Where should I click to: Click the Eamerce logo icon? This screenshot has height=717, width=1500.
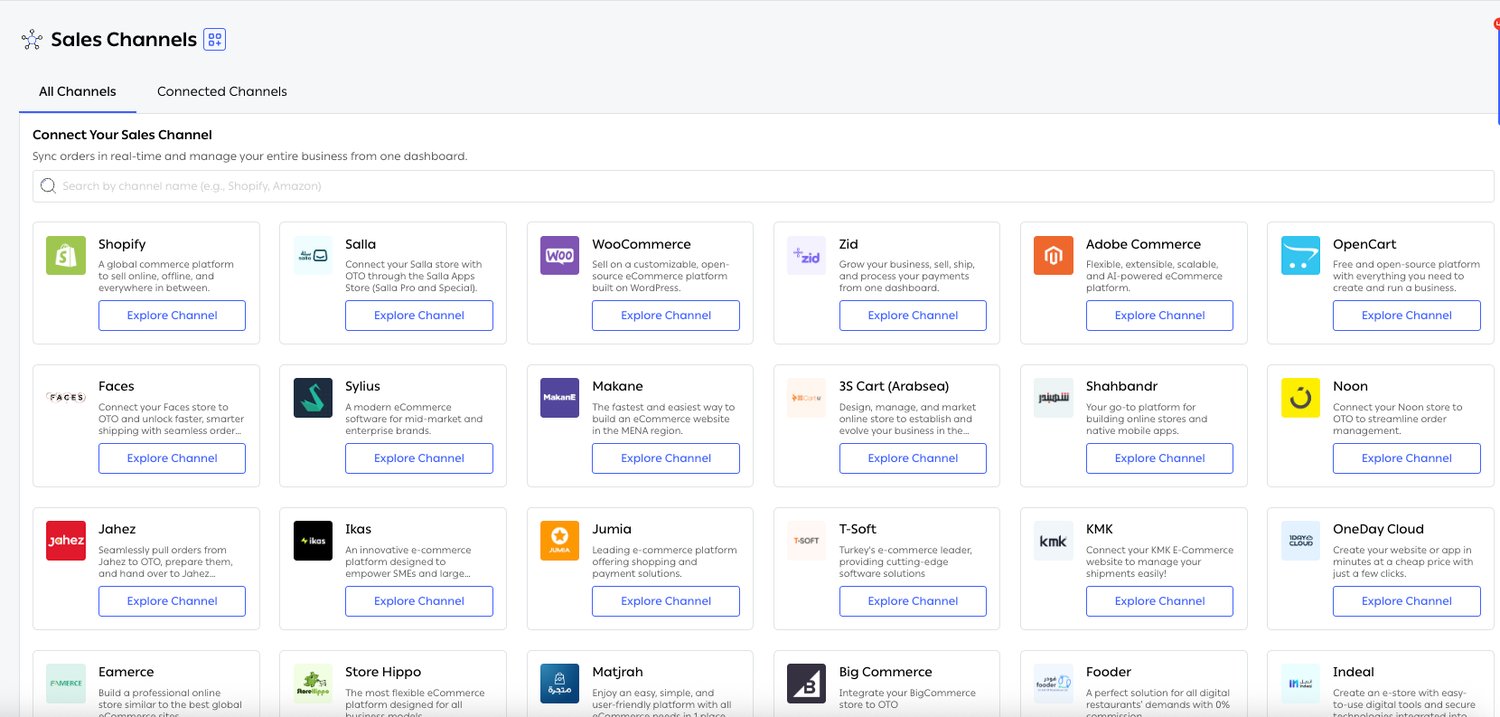click(x=66, y=684)
